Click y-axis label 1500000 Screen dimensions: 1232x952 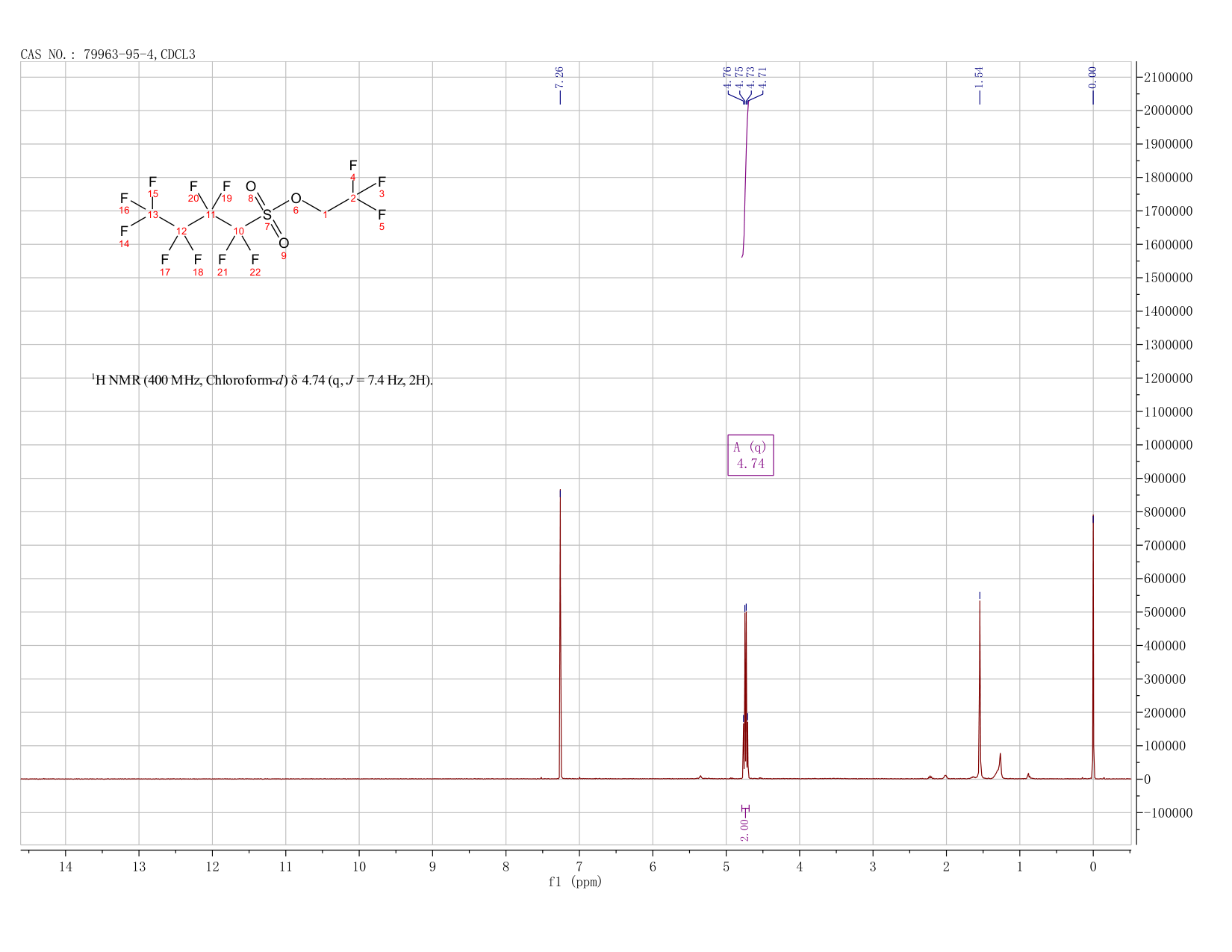pyautogui.click(x=1167, y=278)
